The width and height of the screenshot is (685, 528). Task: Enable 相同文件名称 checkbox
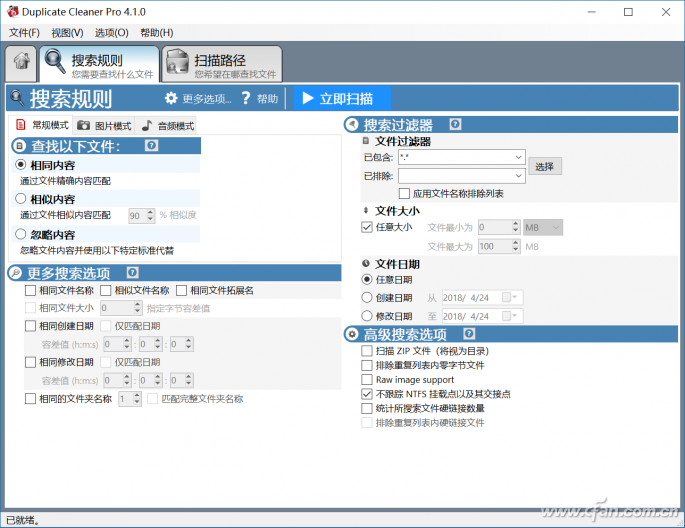(x=30, y=290)
